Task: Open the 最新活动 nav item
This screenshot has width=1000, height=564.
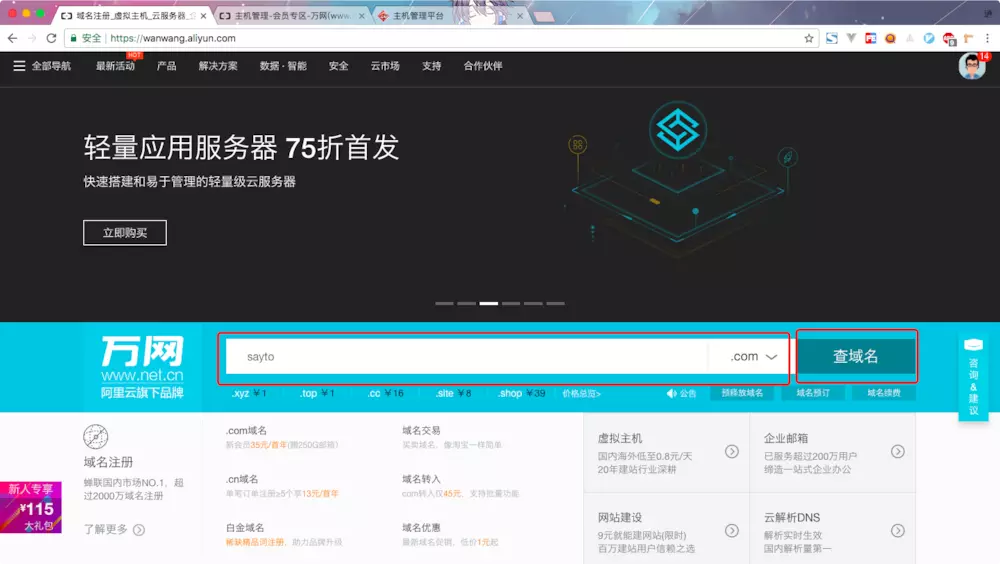Action: 115,66
